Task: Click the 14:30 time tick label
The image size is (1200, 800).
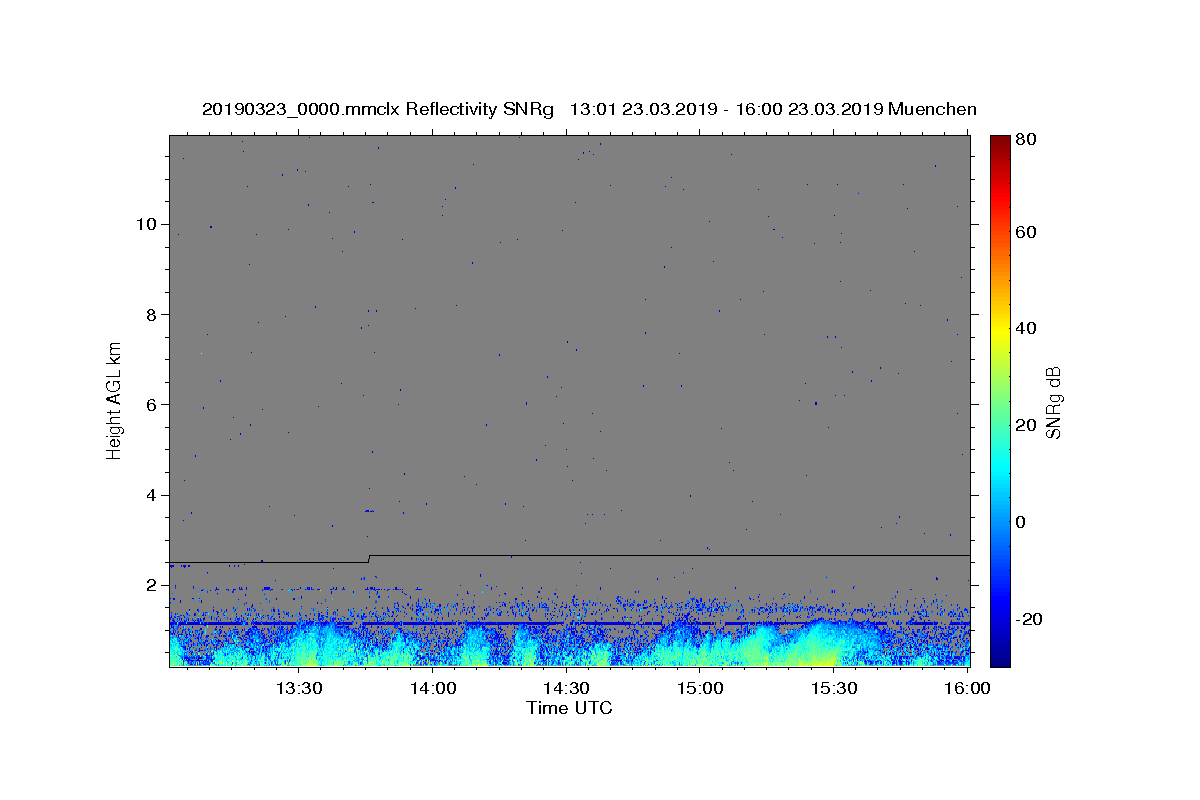Action: (566, 688)
